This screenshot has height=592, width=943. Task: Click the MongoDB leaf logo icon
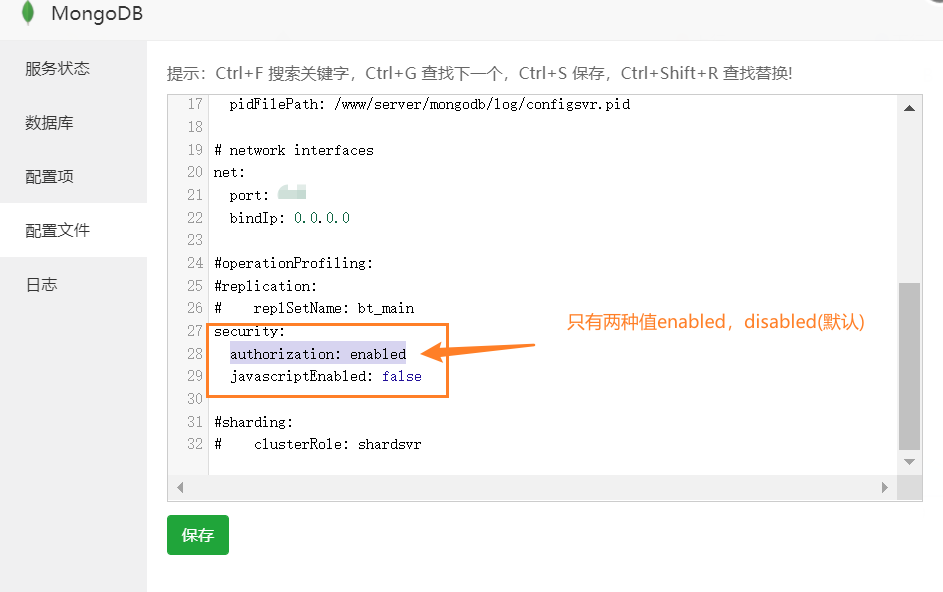point(28,13)
